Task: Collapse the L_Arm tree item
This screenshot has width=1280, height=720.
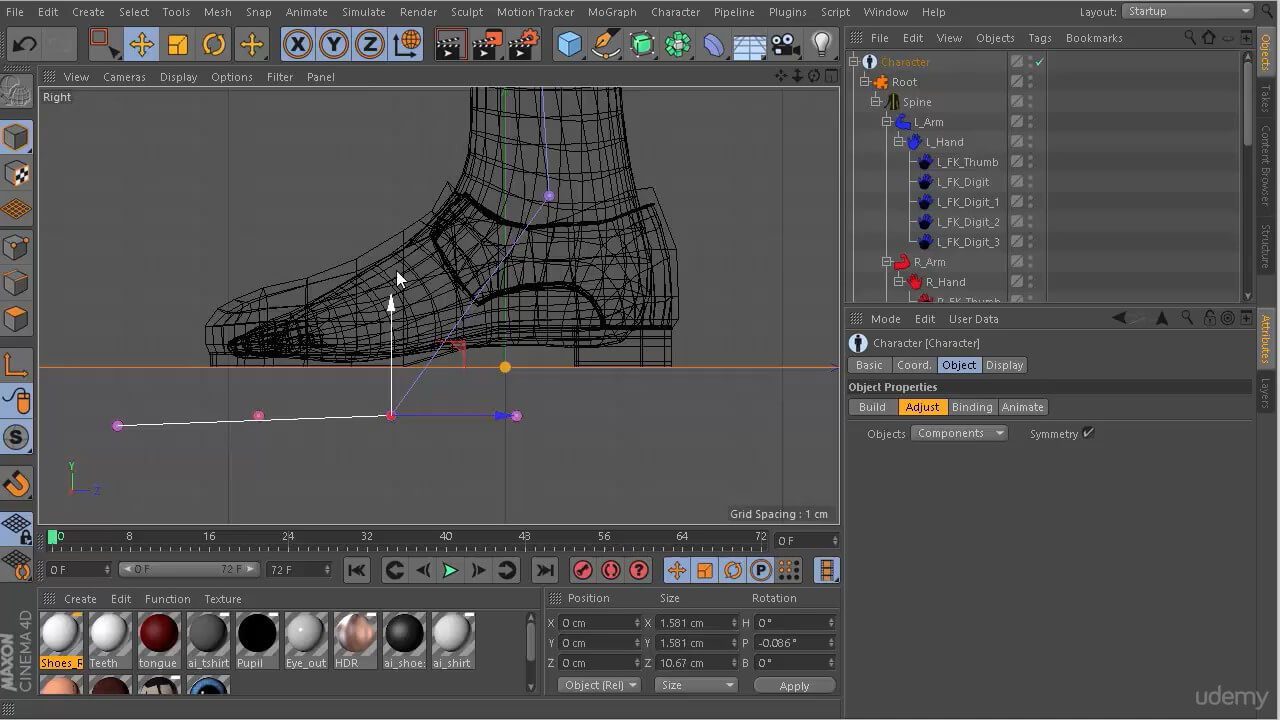Action: (x=887, y=122)
